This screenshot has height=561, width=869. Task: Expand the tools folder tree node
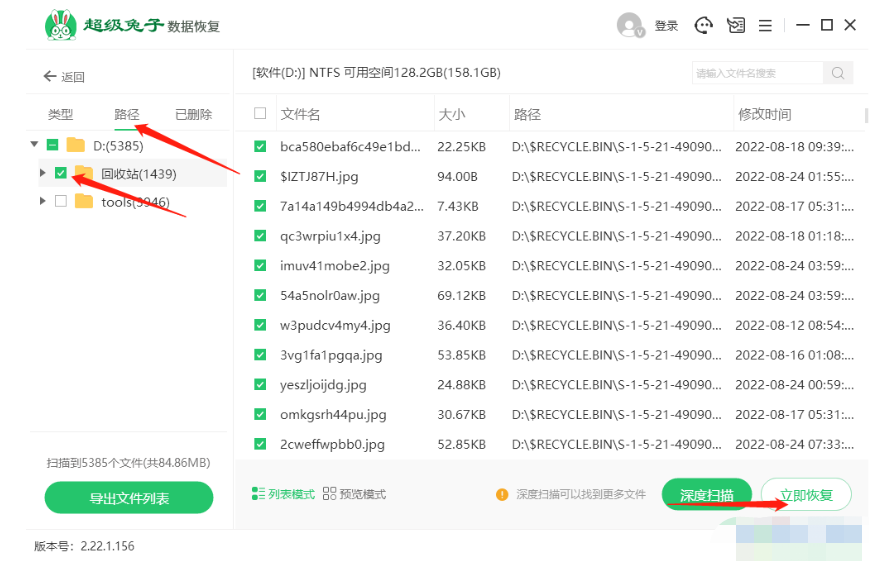42,202
